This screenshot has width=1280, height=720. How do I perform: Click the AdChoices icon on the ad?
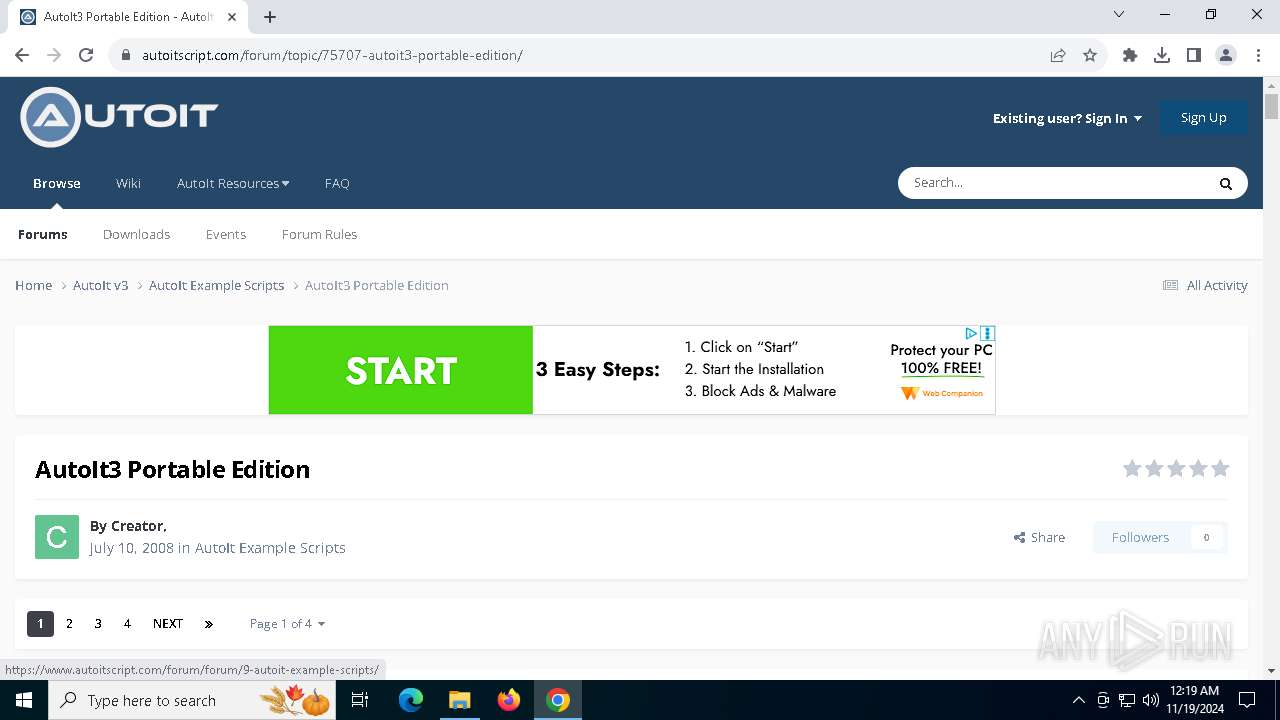971,333
